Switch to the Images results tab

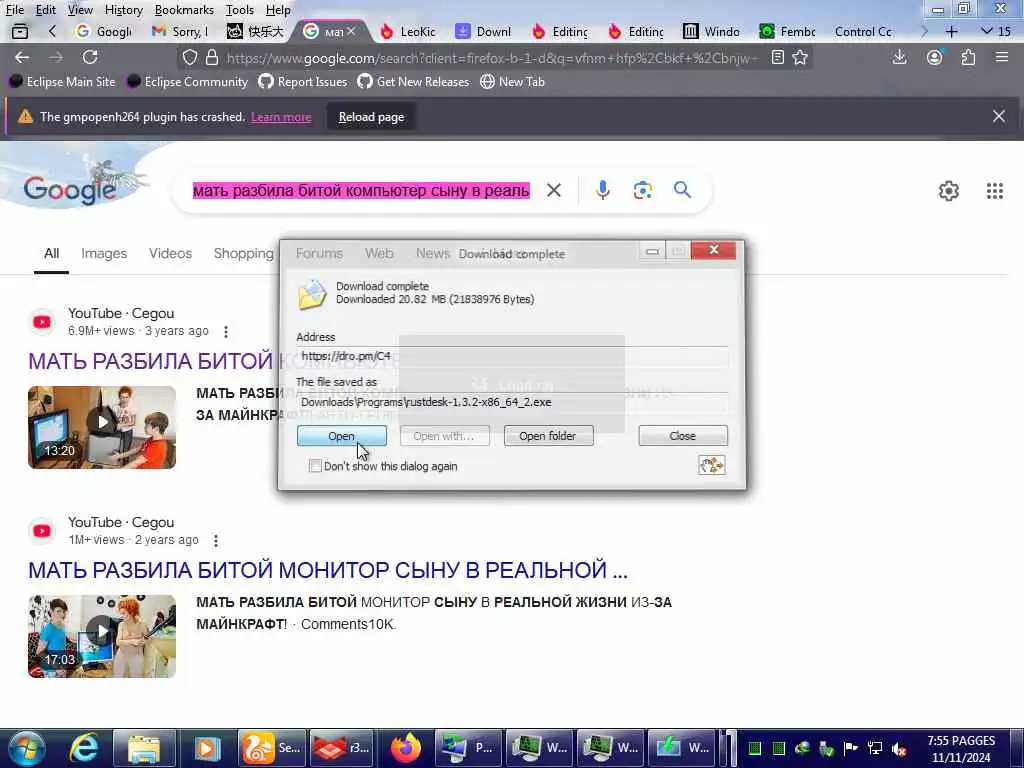pyautogui.click(x=104, y=253)
